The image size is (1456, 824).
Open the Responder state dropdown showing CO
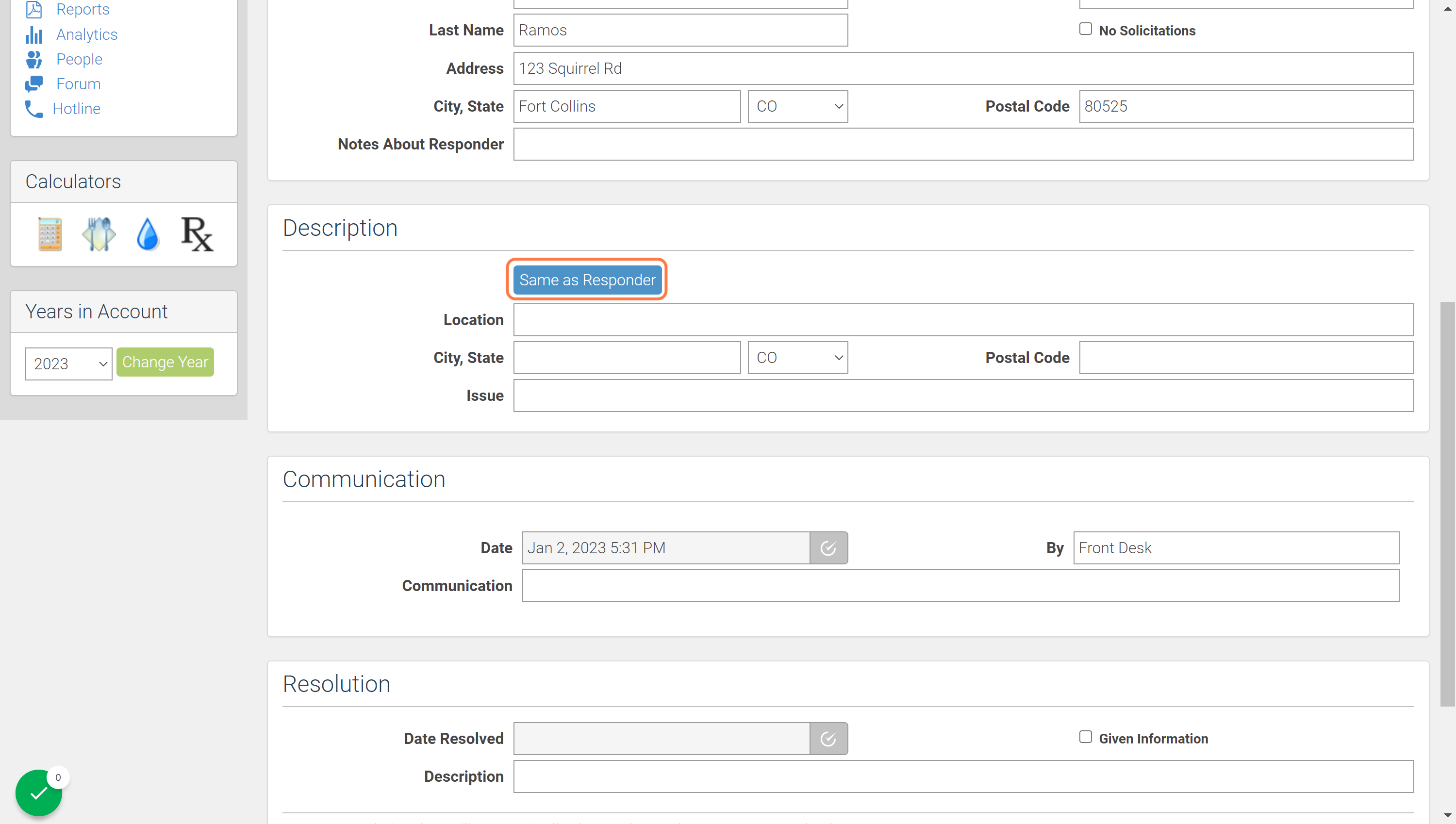pos(798,106)
